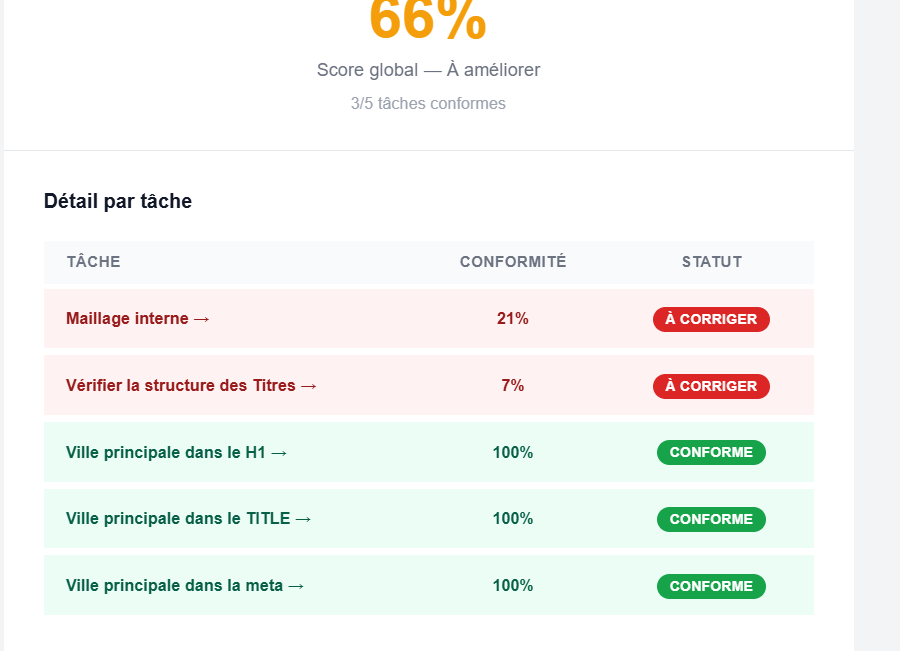900x651 pixels.
Task: Click the Score global — À améliorer label
Action: tap(428, 70)
